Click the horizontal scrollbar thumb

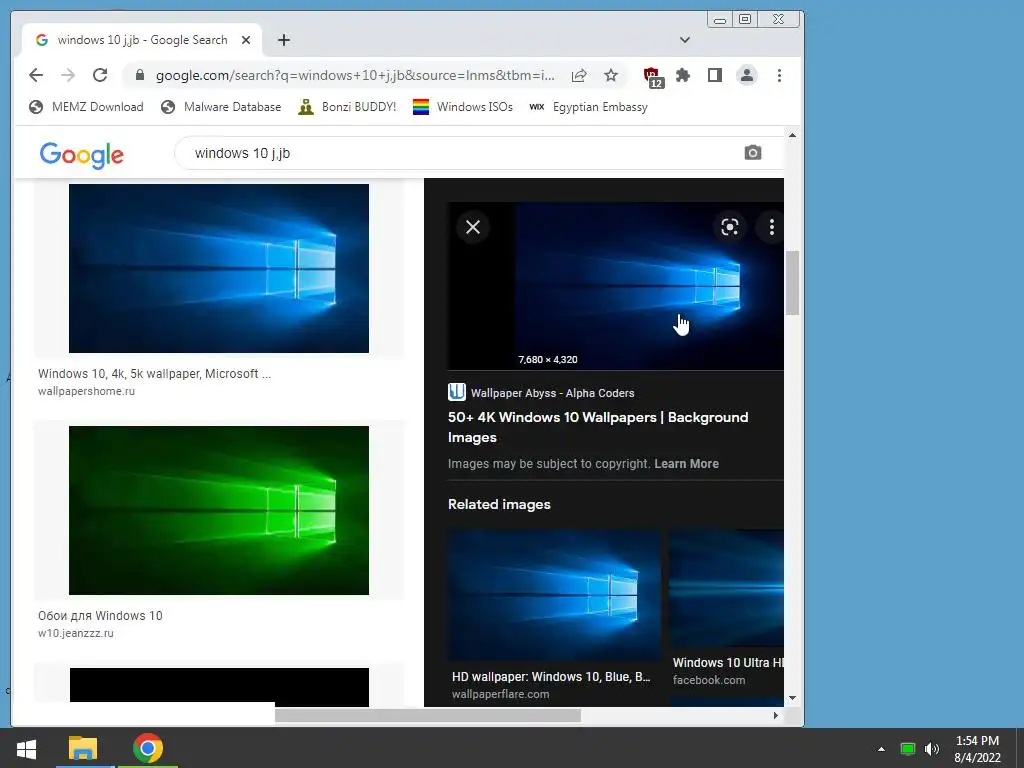tap(427, 716)
